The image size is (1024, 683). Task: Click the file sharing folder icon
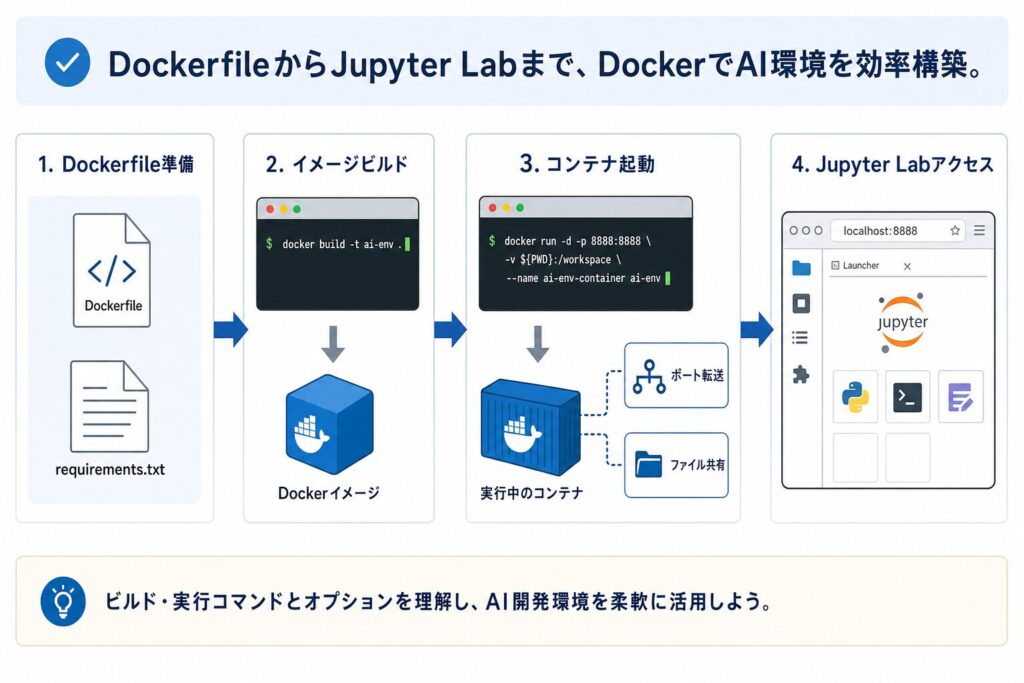(x=648, y=464)
